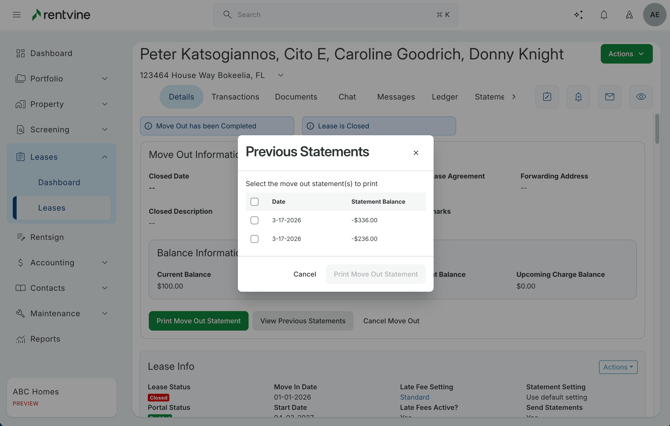Open the hamburger menu icon
Screen dimensions: 670x426
point(16,15)
